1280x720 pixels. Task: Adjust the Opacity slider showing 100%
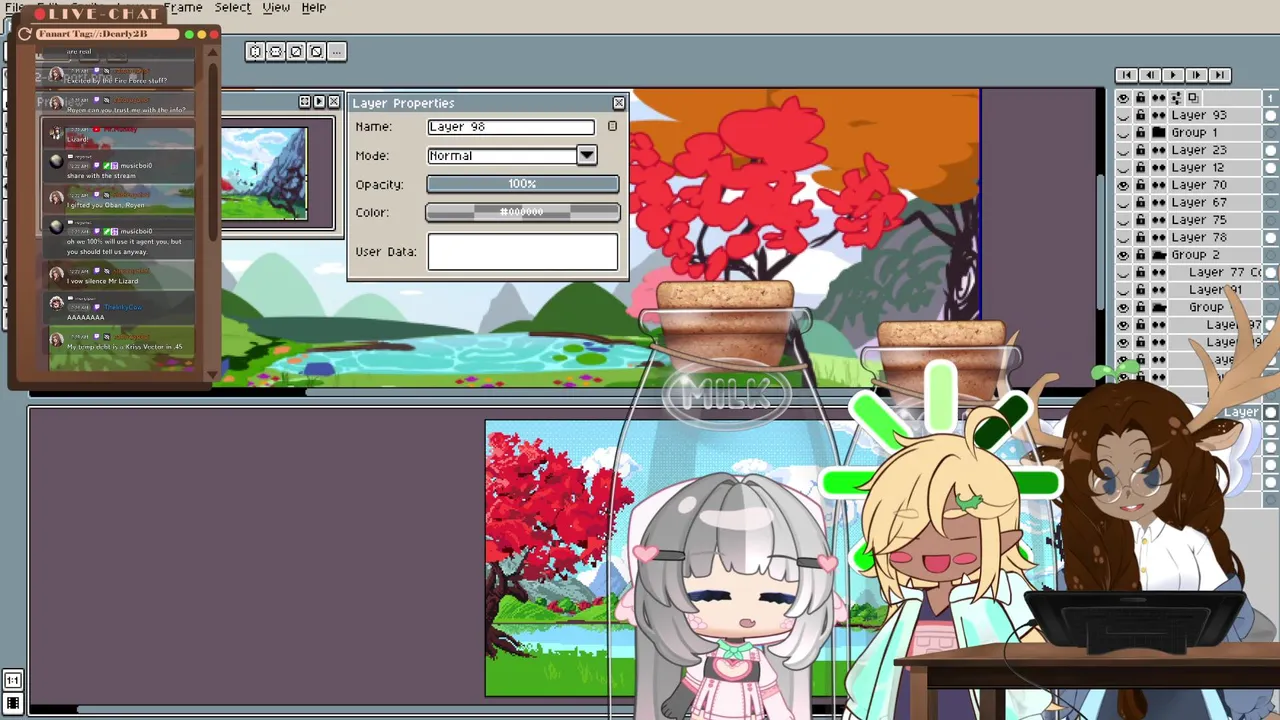click(522, 184)
